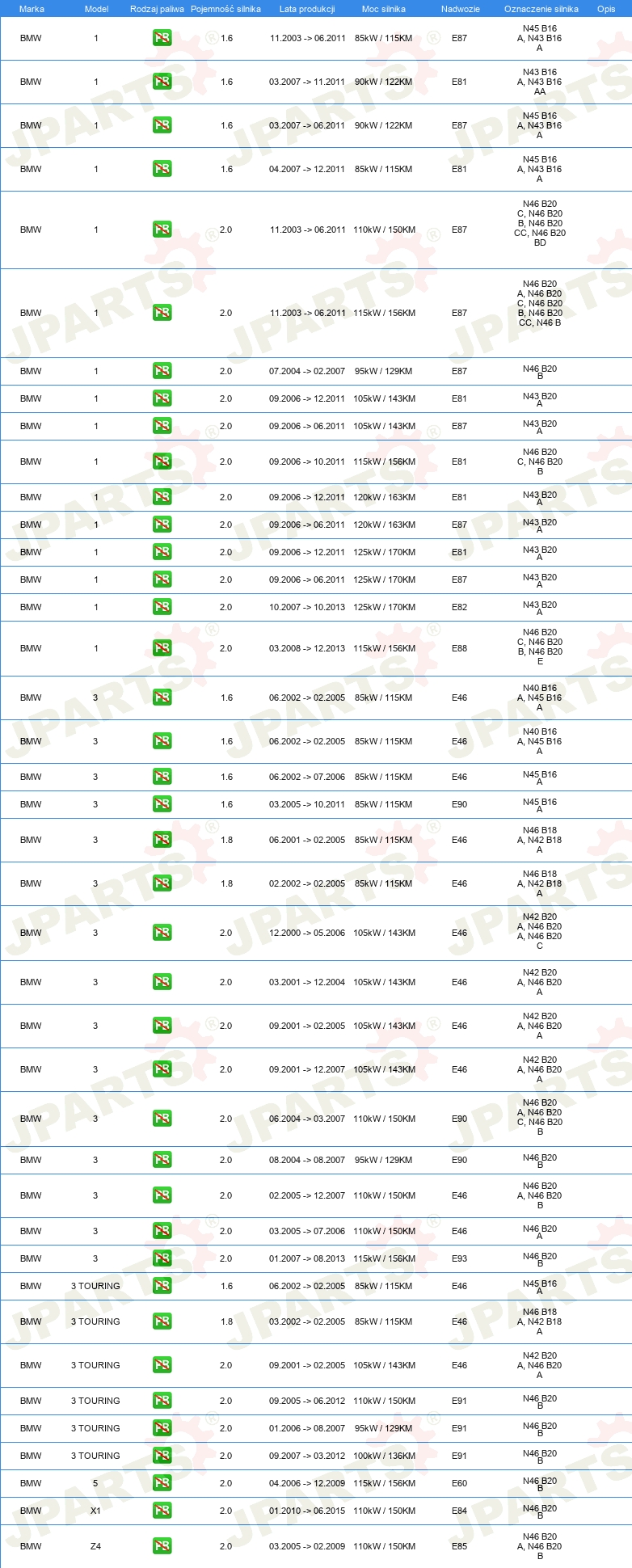The image size is (632, 1568).
Task: Select the E85 body code cell
Action: 459,1546
